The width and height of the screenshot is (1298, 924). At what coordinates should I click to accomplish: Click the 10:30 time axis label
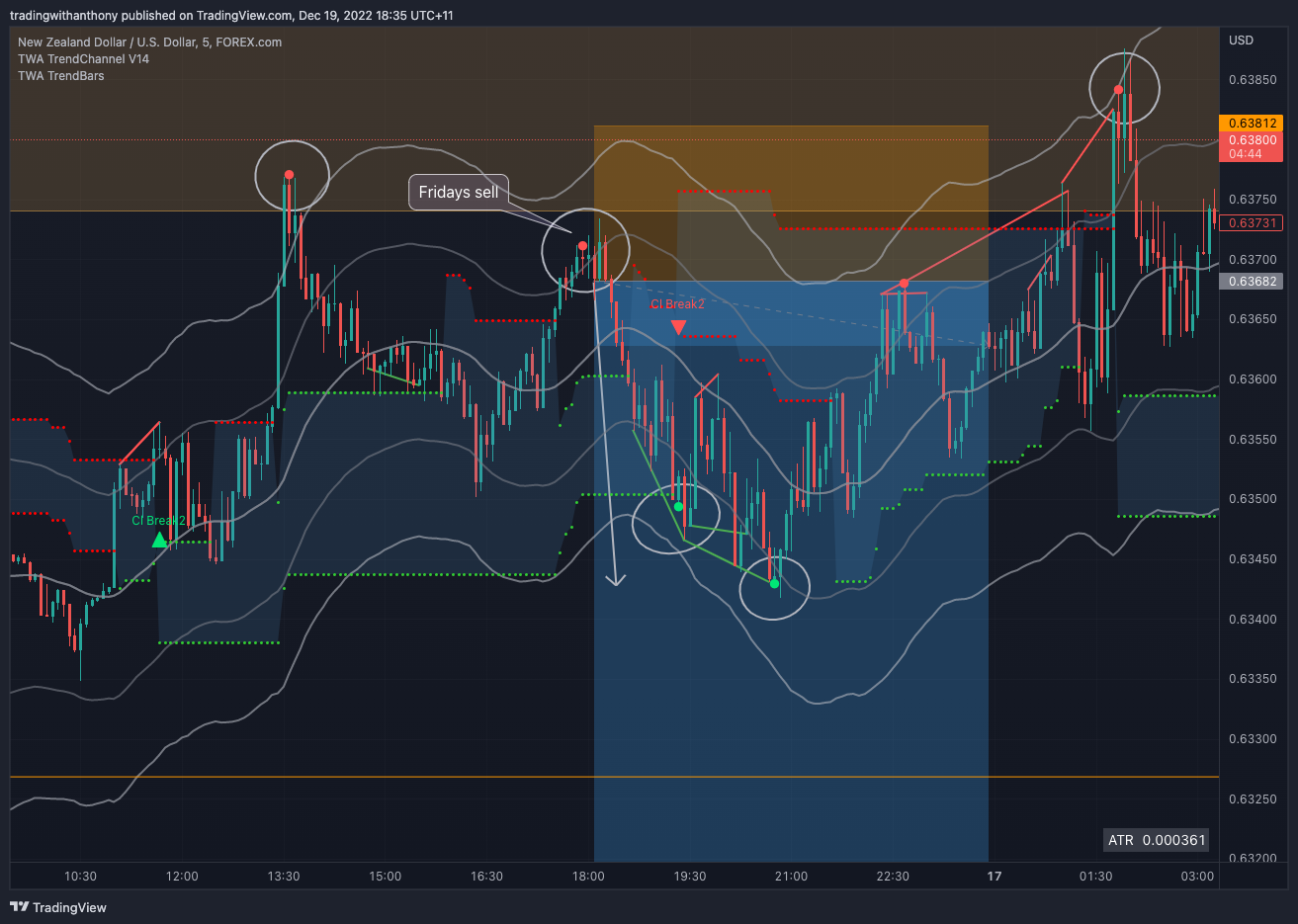tap(80, 877)
